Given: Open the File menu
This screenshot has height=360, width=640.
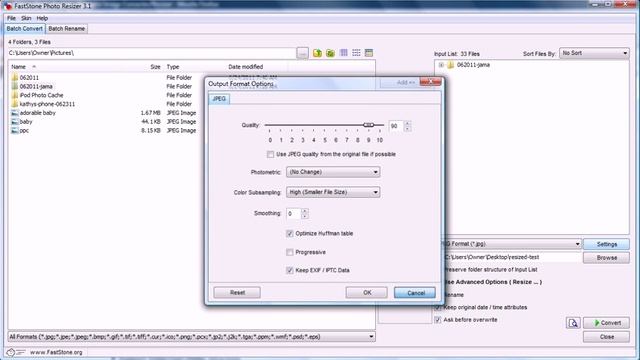Looking at the screenshot, I should pyautogui.click(x=11, y=18).
